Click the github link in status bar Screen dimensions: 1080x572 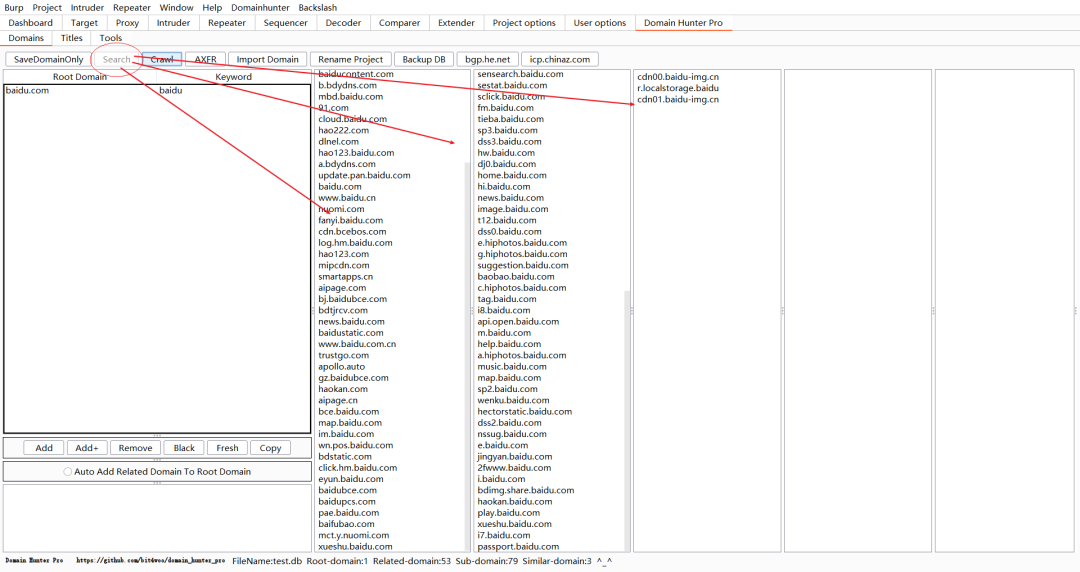(x=150, y=560)
